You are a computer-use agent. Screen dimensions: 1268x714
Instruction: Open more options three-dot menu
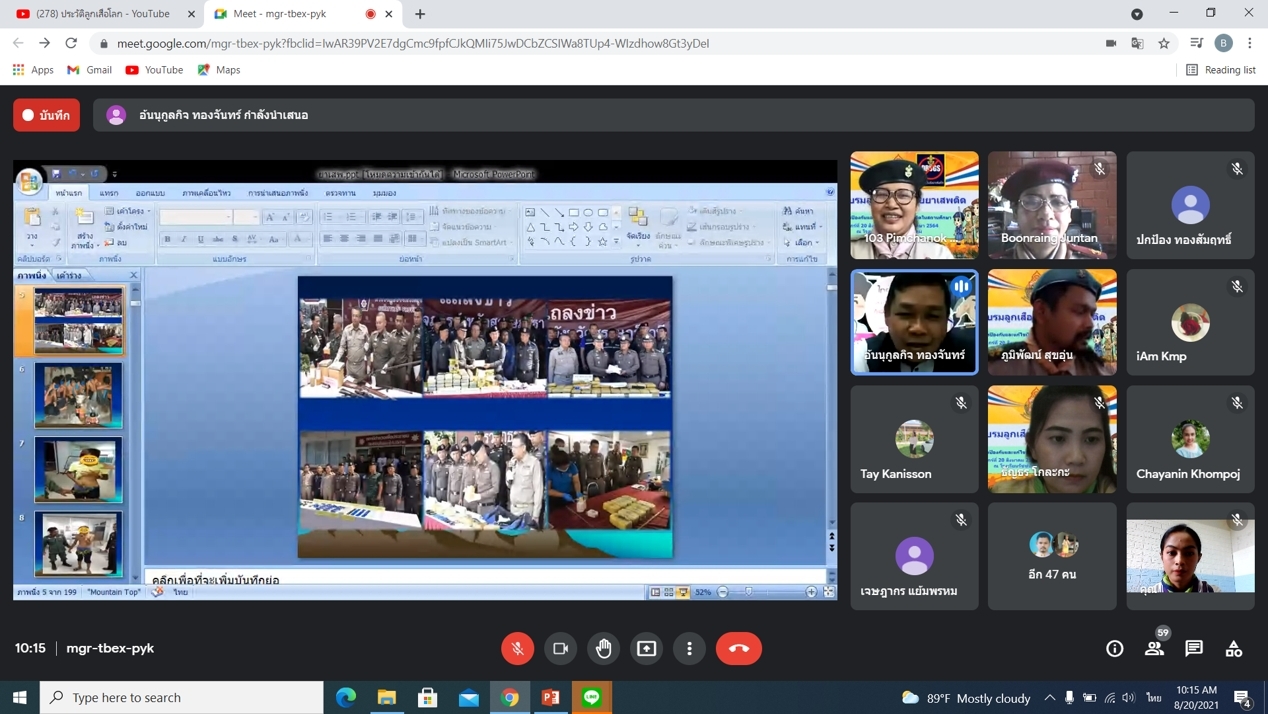[x=689, y=648]
